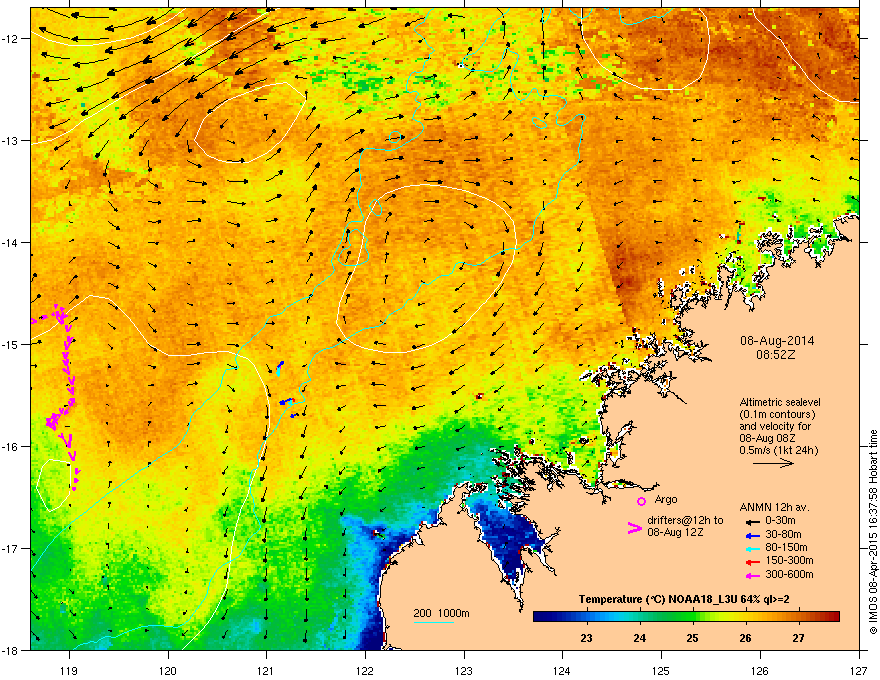Viewport: 880px width, 680px height.
Task: Select the magenta 300-600m ANMN arrow symbol
Action: (752, 575)
